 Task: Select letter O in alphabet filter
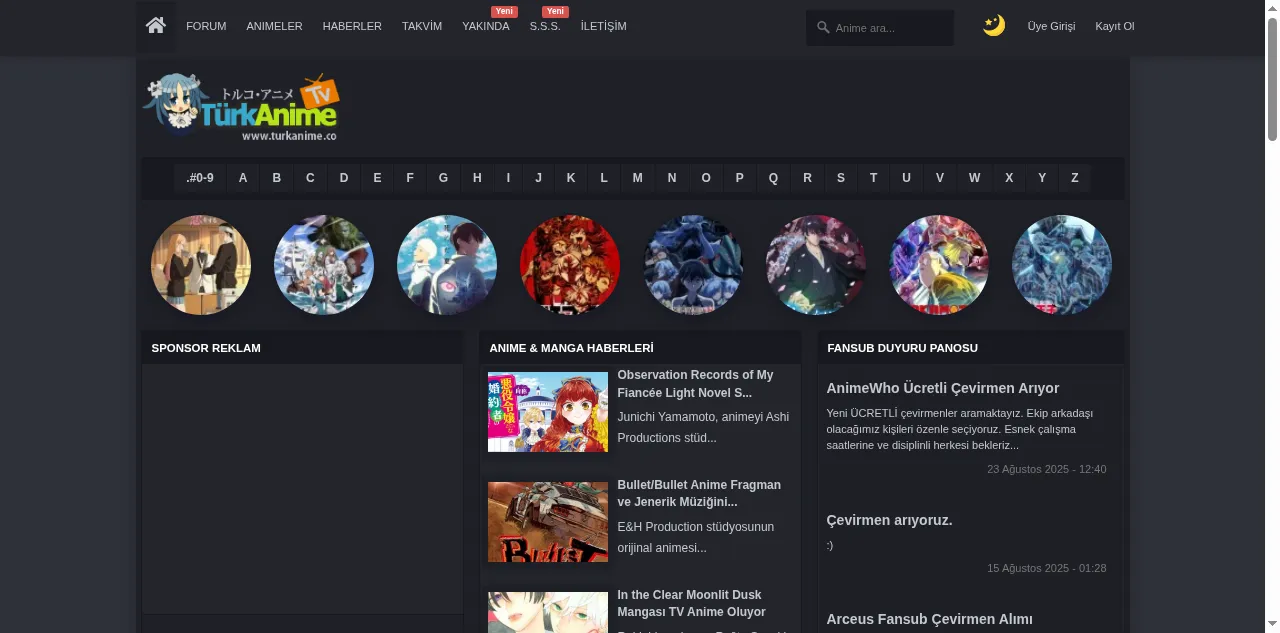click(706, 178)
